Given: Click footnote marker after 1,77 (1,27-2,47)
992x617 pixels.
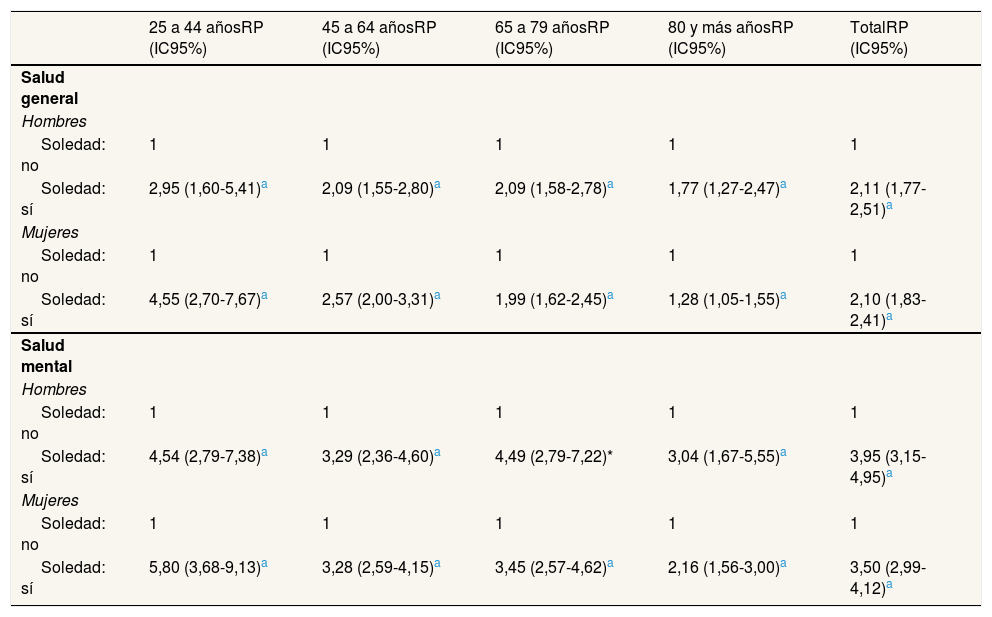Looking at the screenshot, I should click(x=783, y=185).
